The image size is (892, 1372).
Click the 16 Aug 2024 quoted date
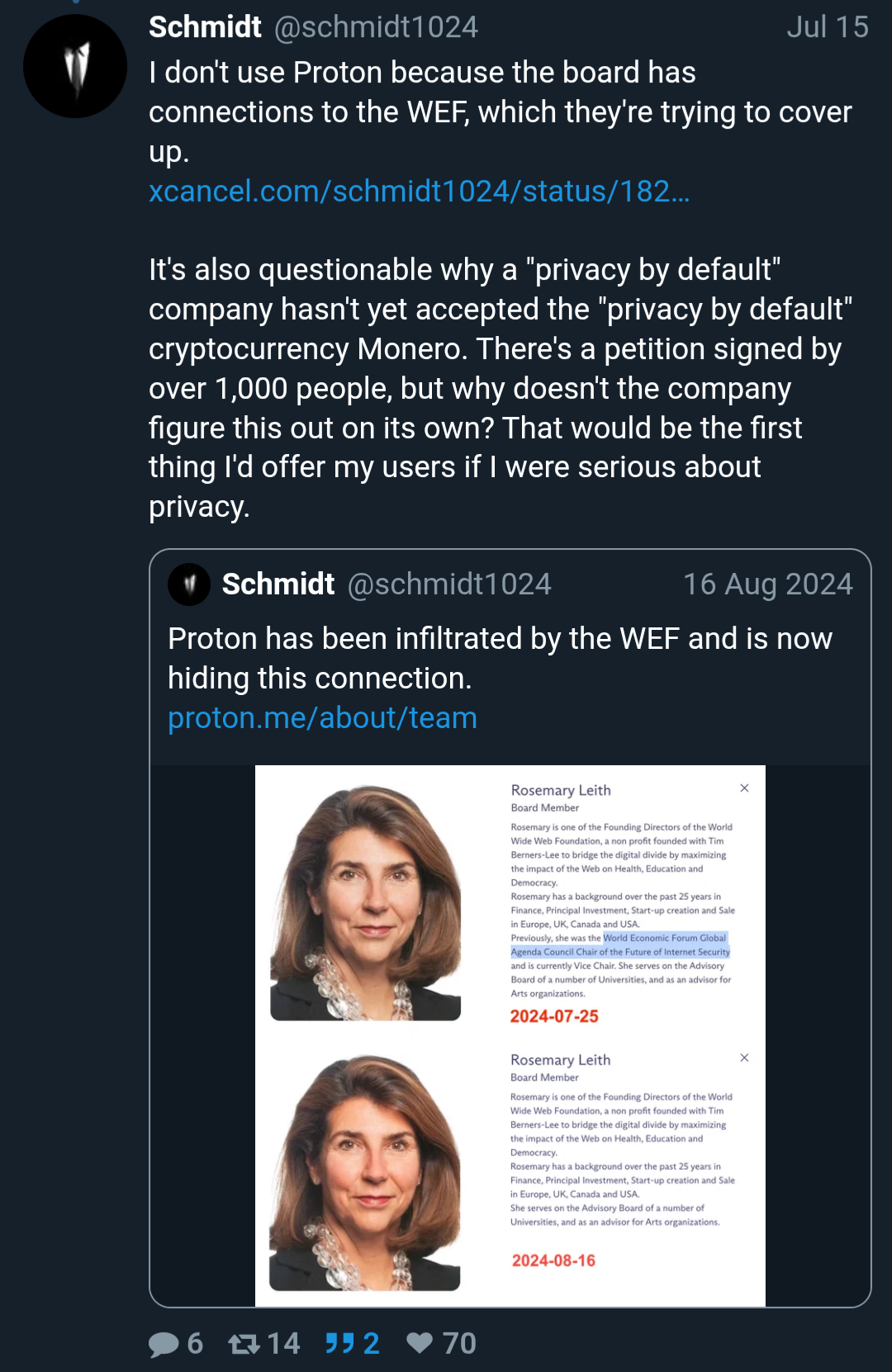coord(767,584)
